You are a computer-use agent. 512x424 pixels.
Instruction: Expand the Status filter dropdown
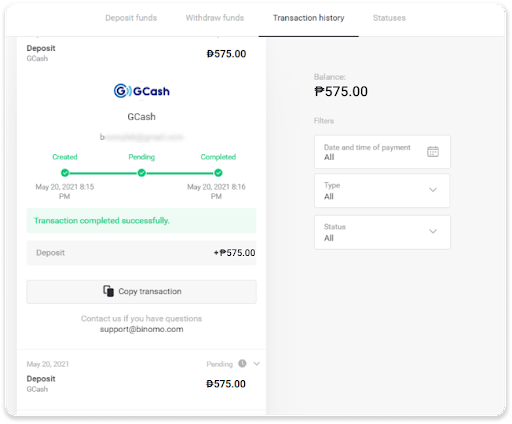[382, 232]
